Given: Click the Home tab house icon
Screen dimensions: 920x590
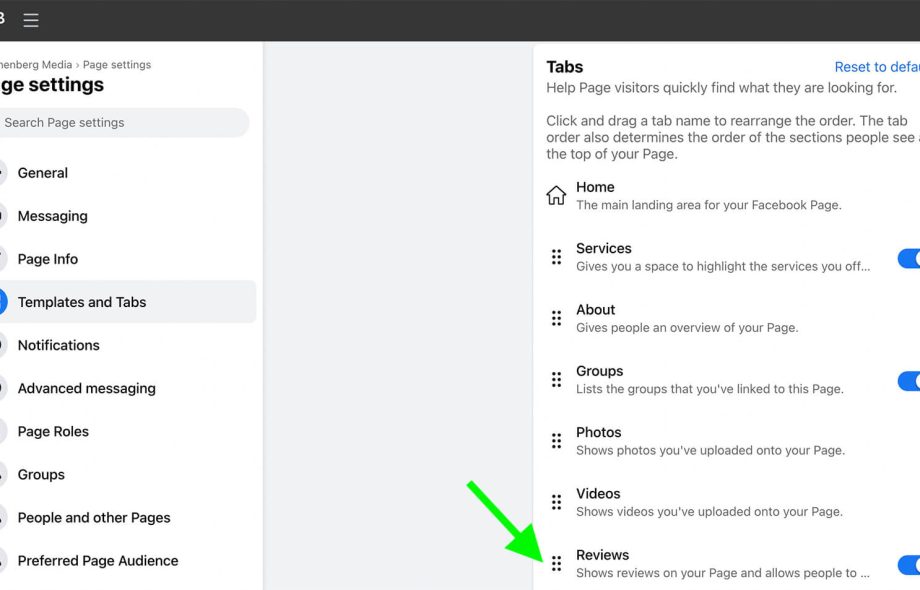Looking at the screenshot, I should pos(556,196).
